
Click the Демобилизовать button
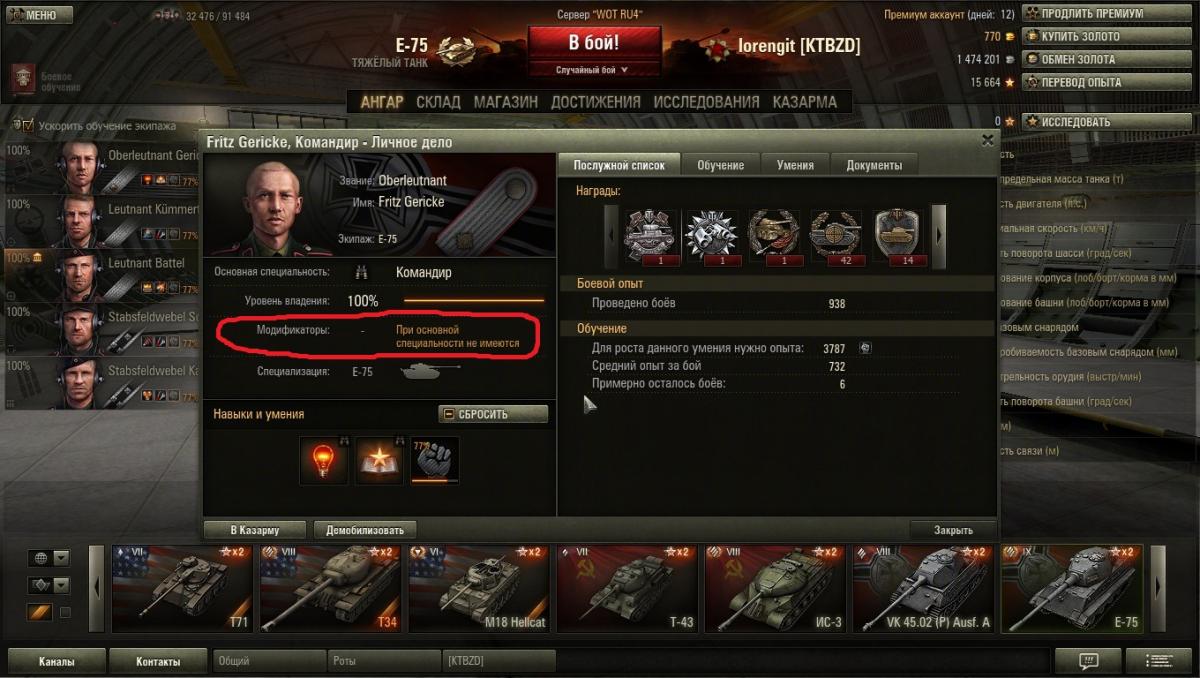tap(365, 530)
